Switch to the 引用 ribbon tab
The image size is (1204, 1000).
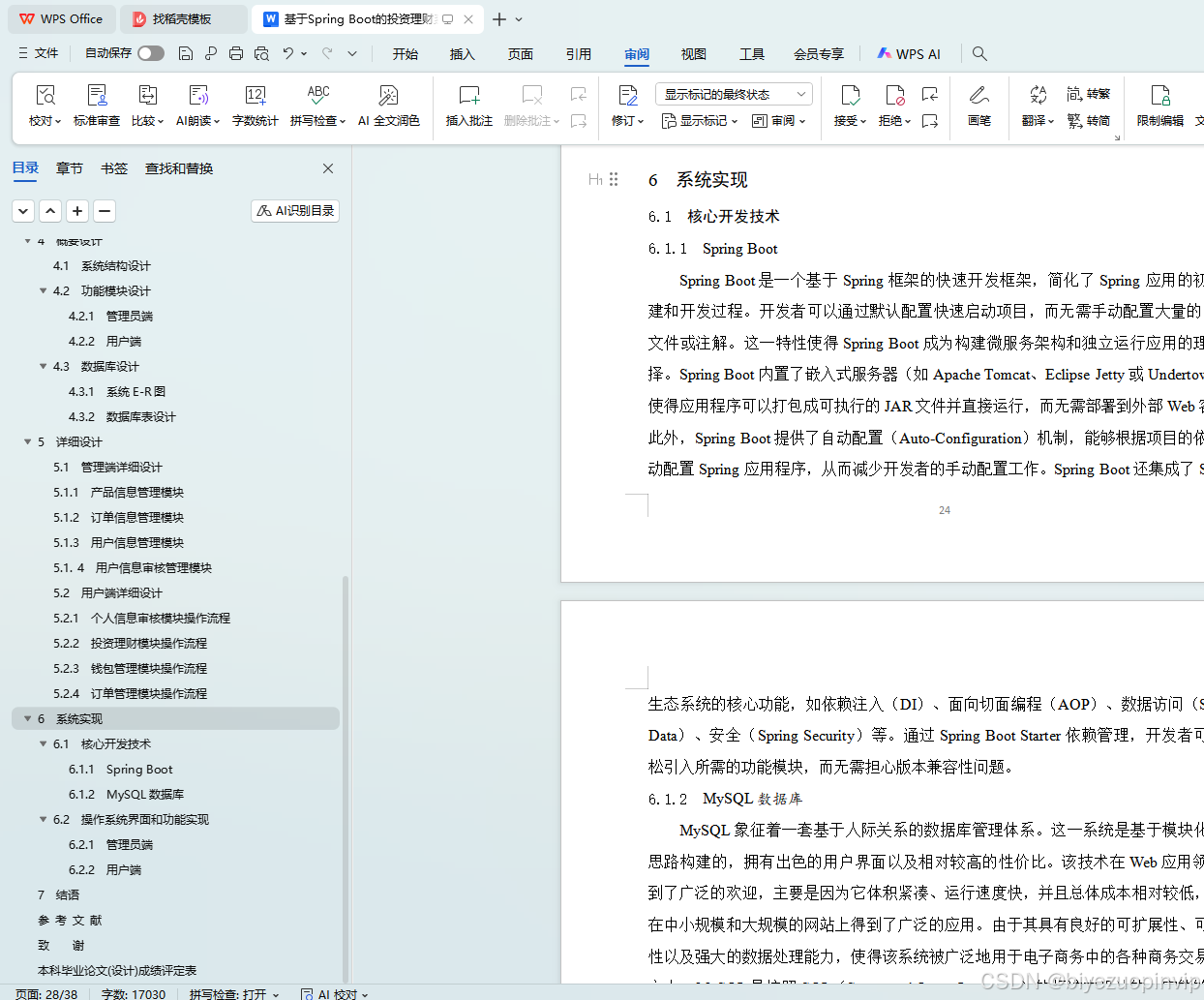click(x=579, y=54)
